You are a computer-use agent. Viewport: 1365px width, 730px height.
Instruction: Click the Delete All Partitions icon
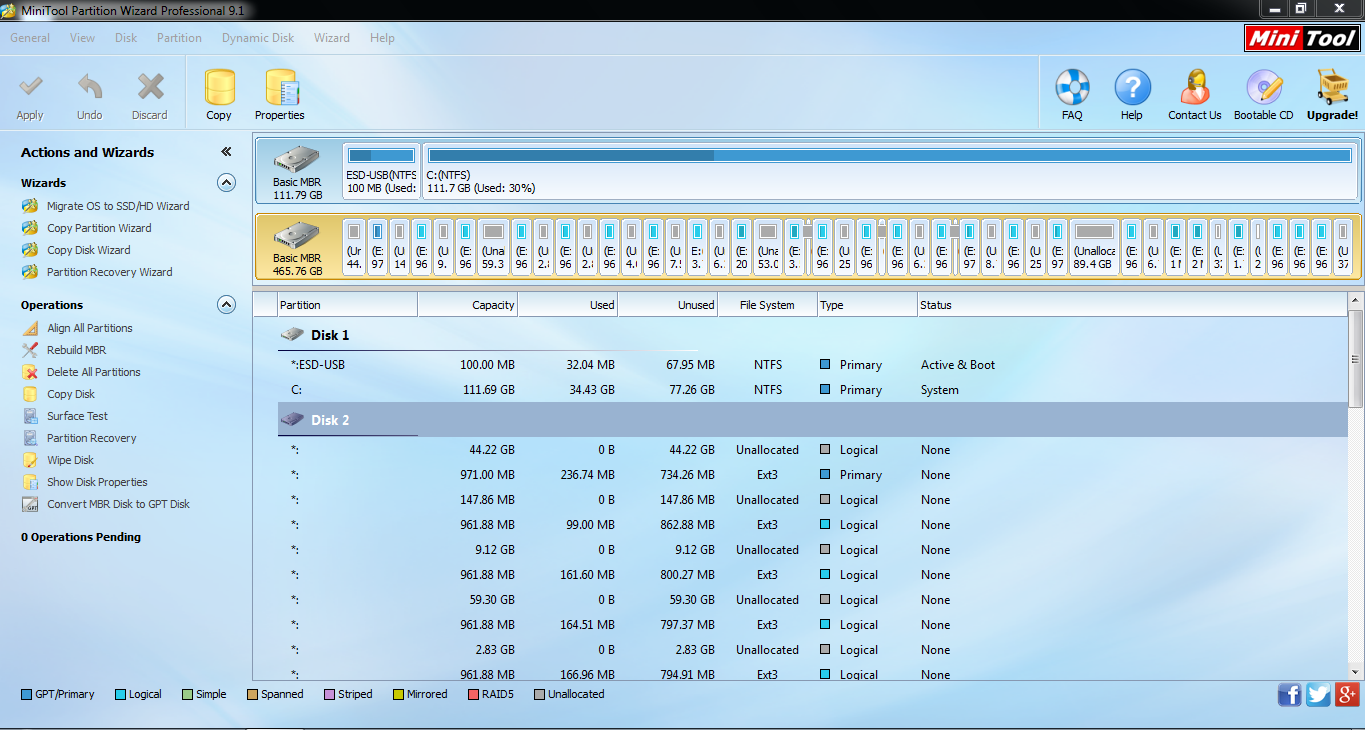coord(30,372)
